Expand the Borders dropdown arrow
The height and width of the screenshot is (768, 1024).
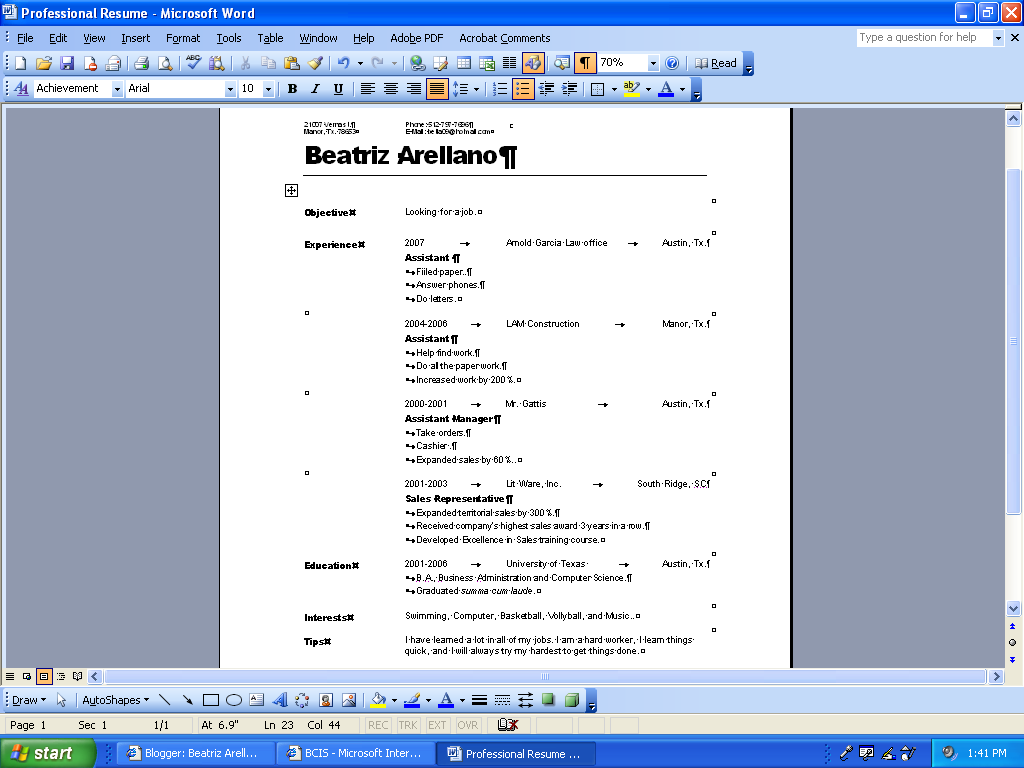click(615, 89)
